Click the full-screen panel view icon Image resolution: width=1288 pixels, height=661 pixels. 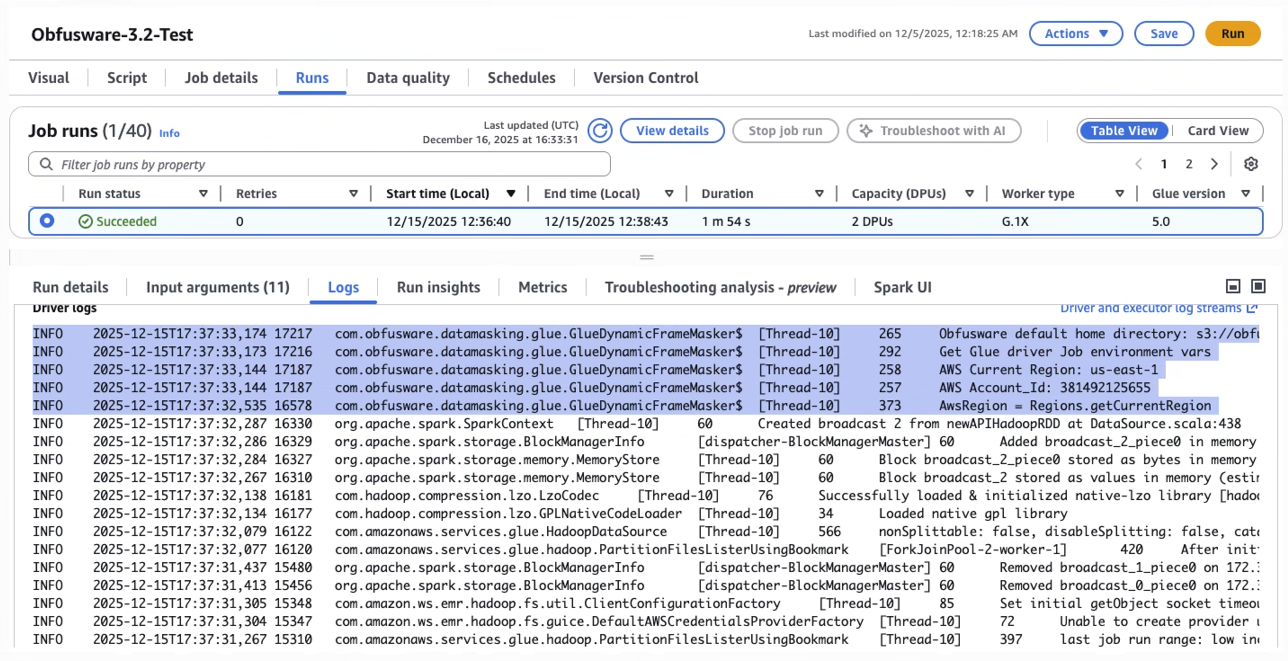1258,287
